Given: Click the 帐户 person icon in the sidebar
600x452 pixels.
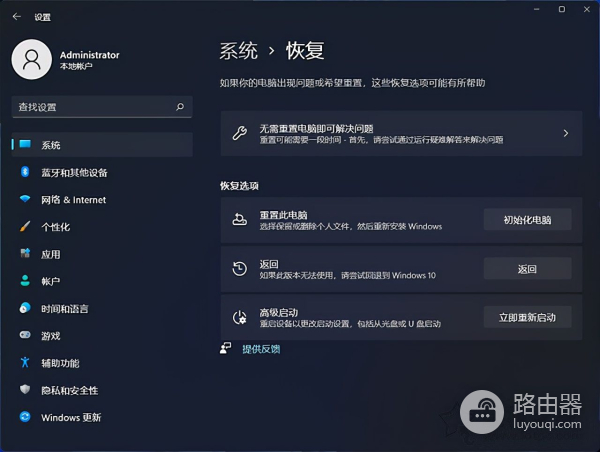Looking at the screenshot, I should [x=25, y=281].
